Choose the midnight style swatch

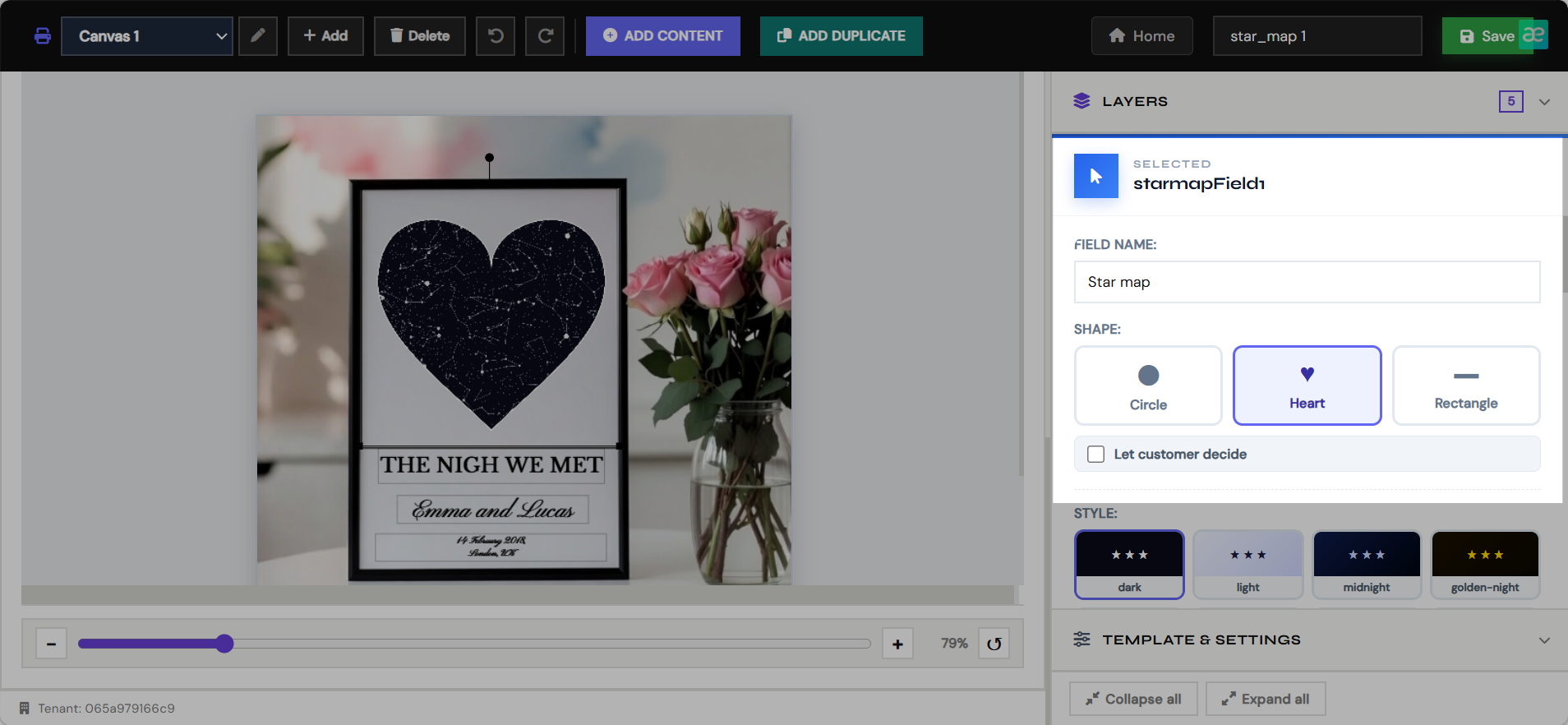(x=1367, y=565)
